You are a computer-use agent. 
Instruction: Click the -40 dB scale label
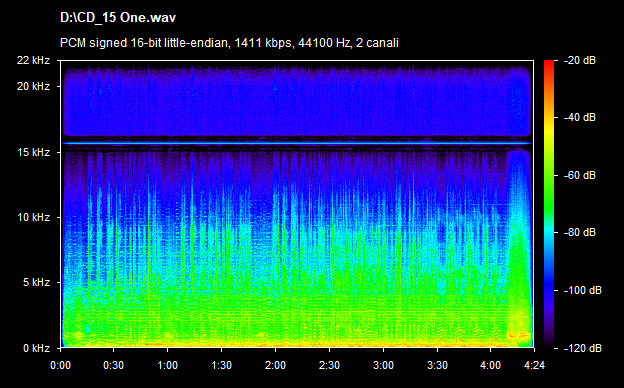point(580,117)
